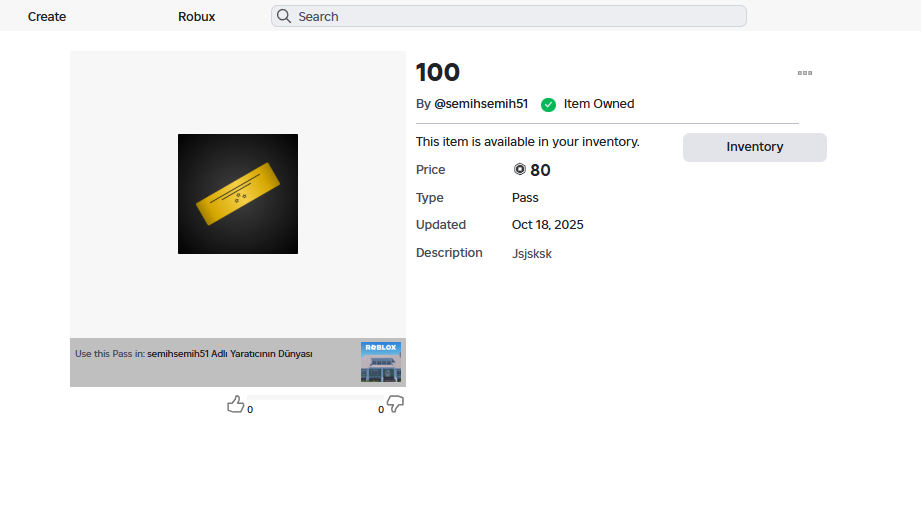921x515 pixels.
Task: Click the Item Owned label
Action: point(598,104)
